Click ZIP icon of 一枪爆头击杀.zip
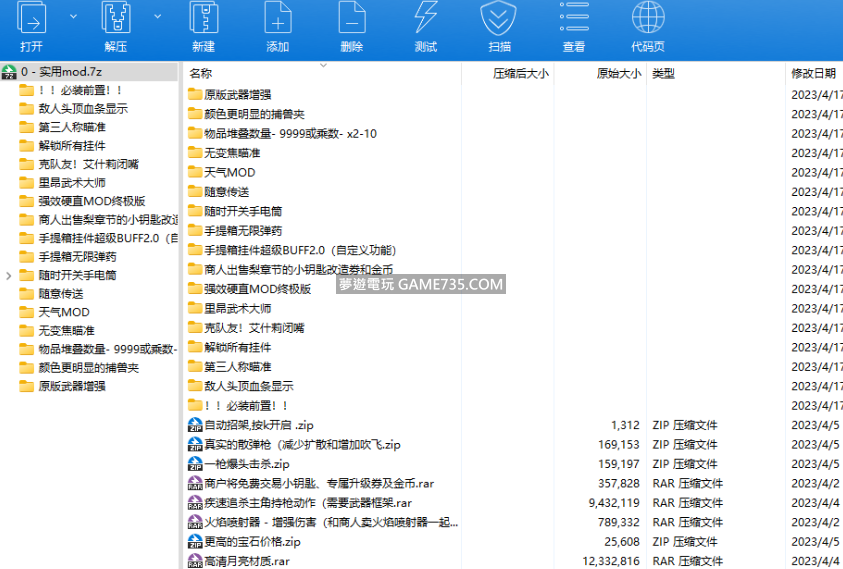This screenshot has height=569, width=843. [x=195, y=464]
